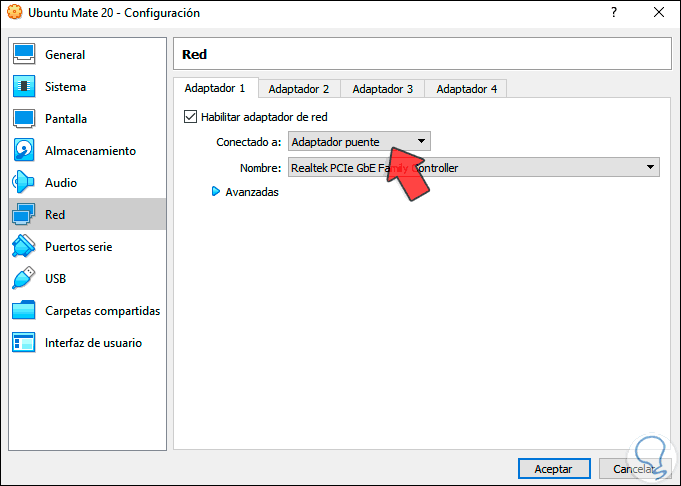Disable the Habilitar adaptador de red checkbox

click(191, 117)
